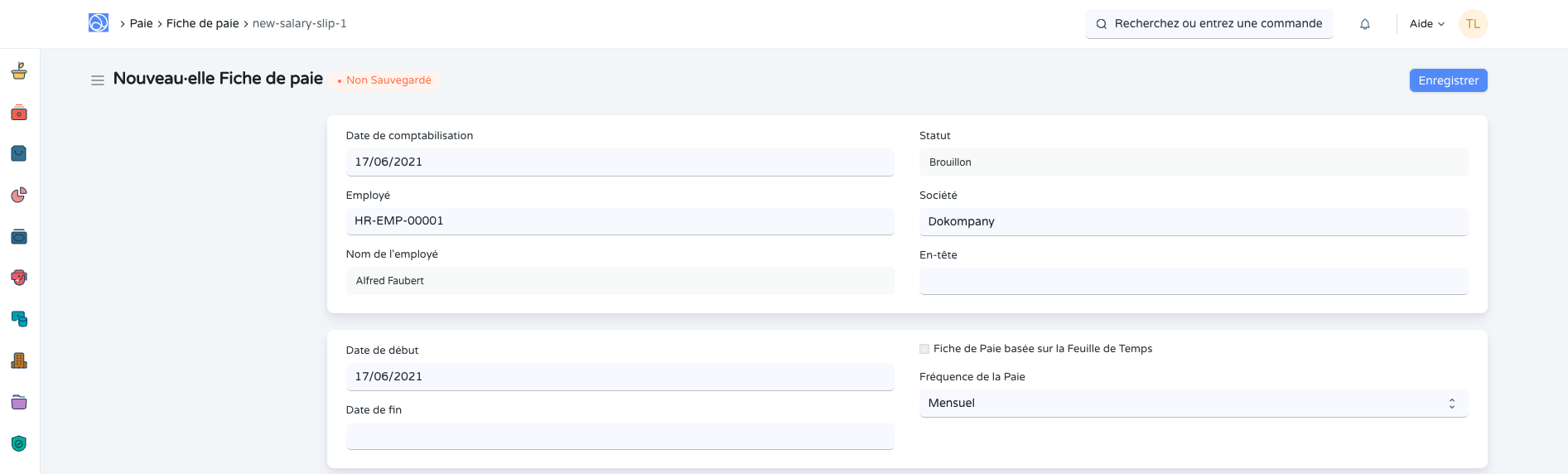1568x474 pixels.
Task: Click the empty Date de fin field
Action: coord(620,436)
